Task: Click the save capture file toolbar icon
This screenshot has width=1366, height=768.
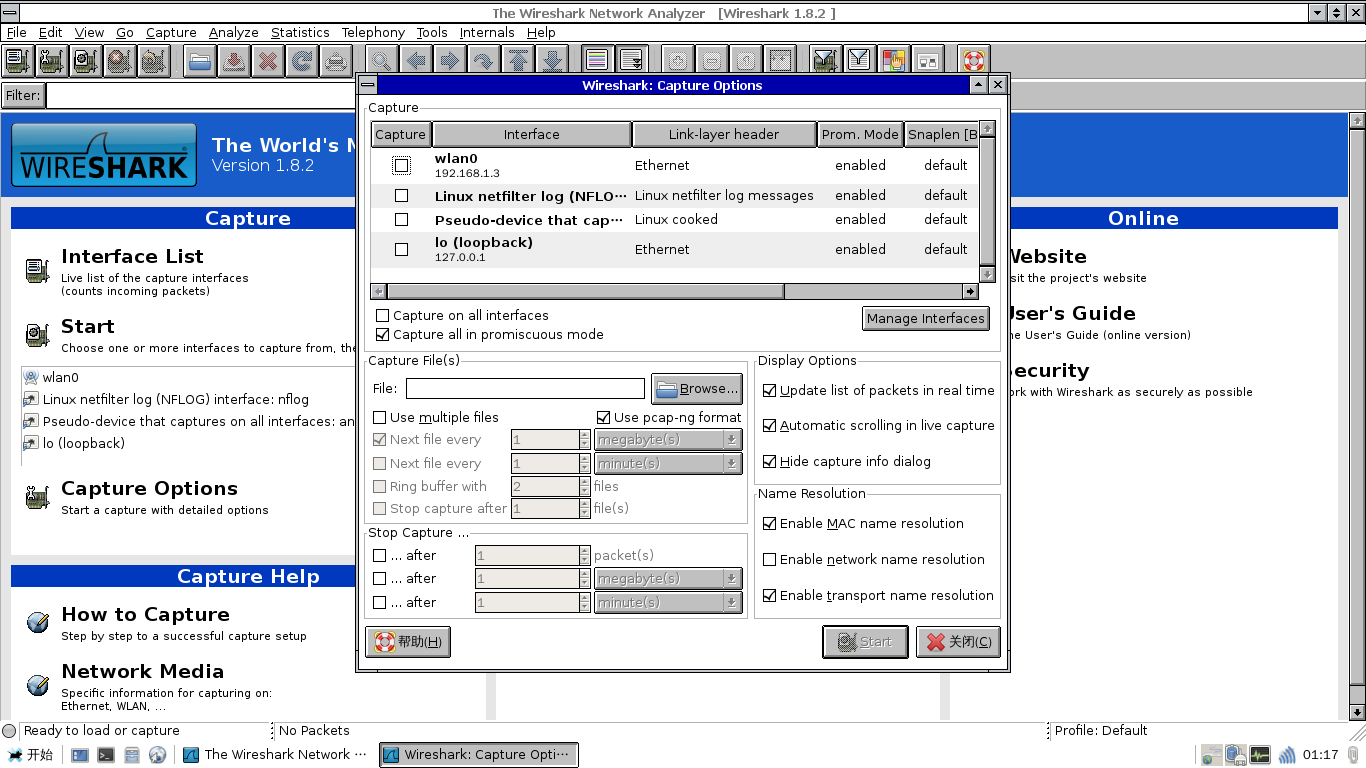Action: [234, 61]
